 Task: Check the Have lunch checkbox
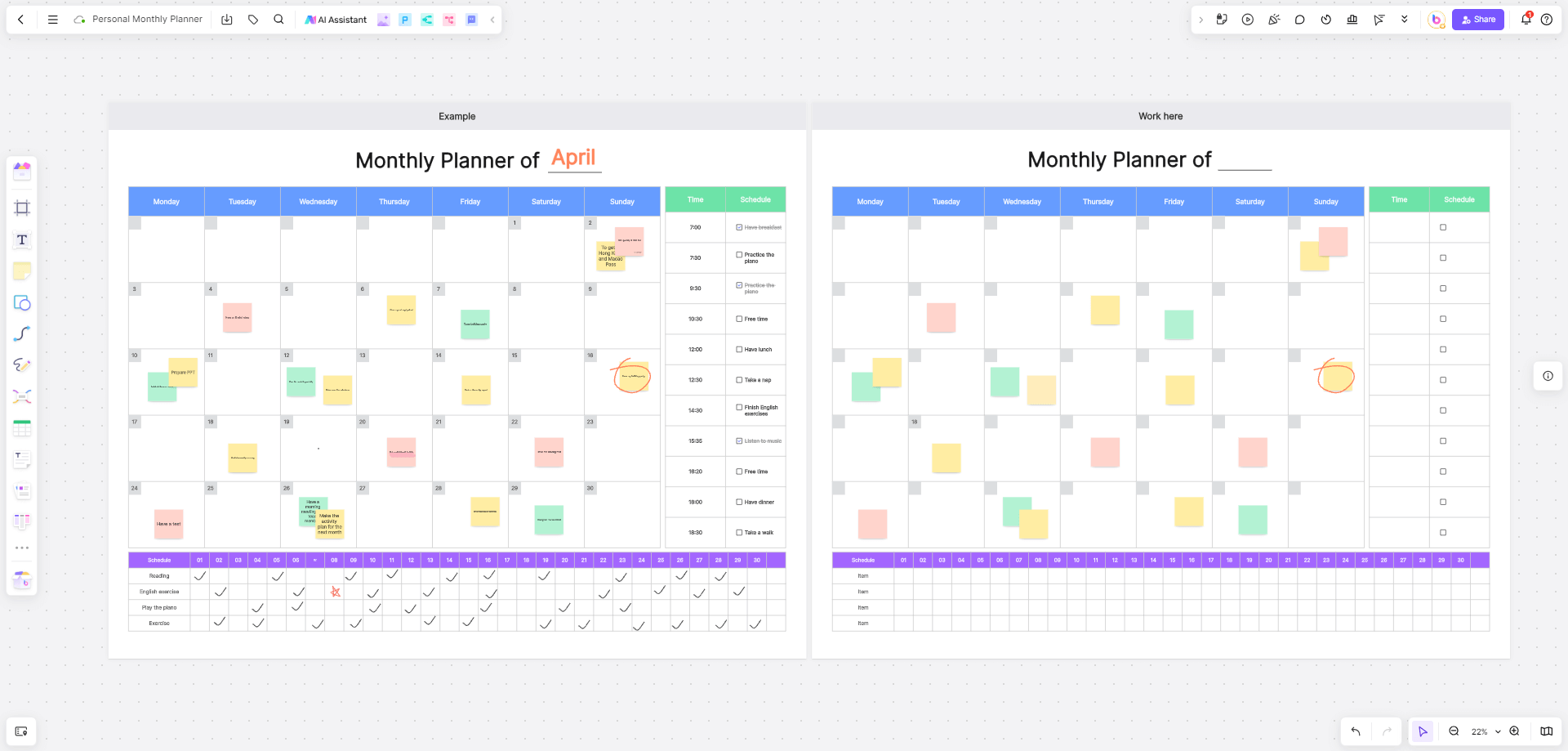tap(739, 349)
